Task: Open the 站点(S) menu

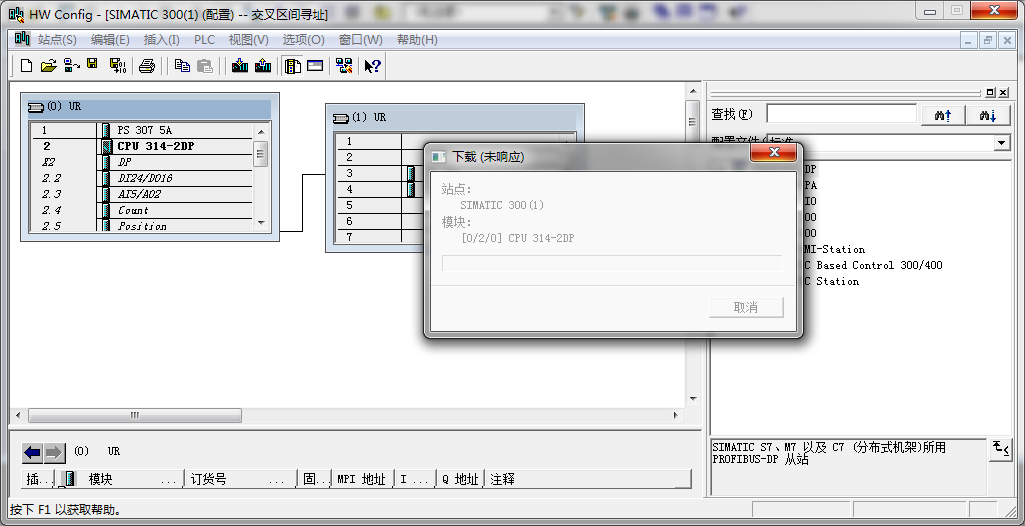Action: point(57,40)
